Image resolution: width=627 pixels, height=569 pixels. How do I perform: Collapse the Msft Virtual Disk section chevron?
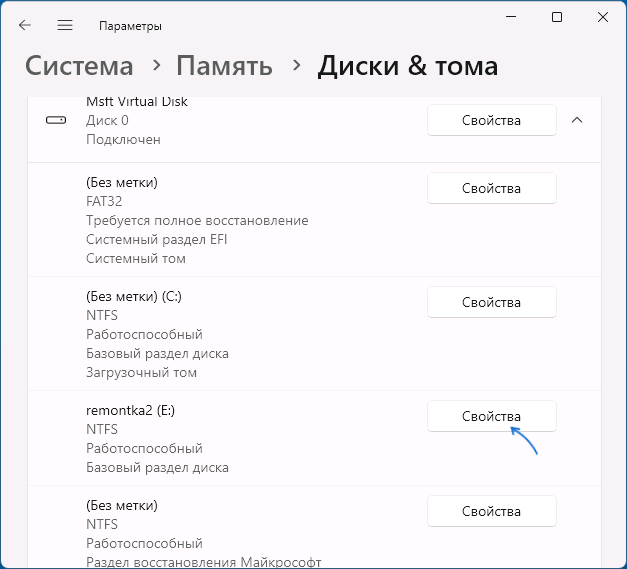click(577, 120)
